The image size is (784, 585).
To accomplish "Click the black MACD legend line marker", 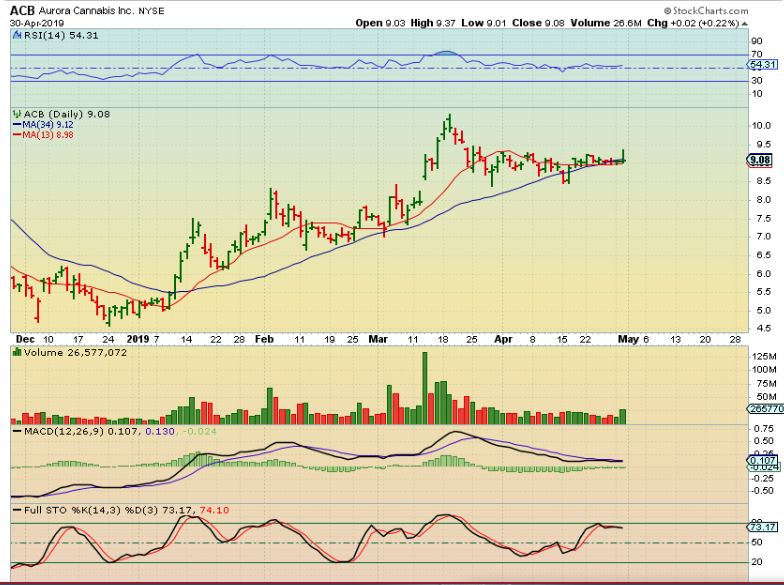I will click(x=16, y=430).
